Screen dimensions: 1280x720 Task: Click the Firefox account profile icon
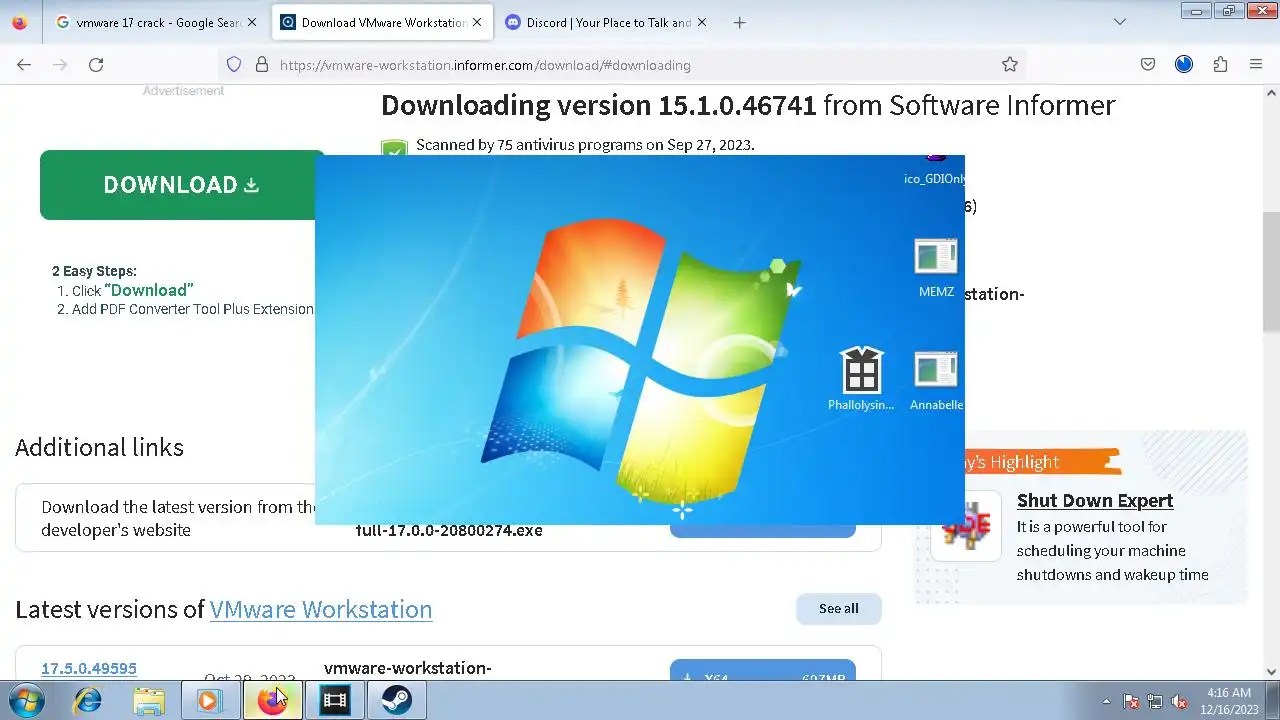click(1184, 64)
